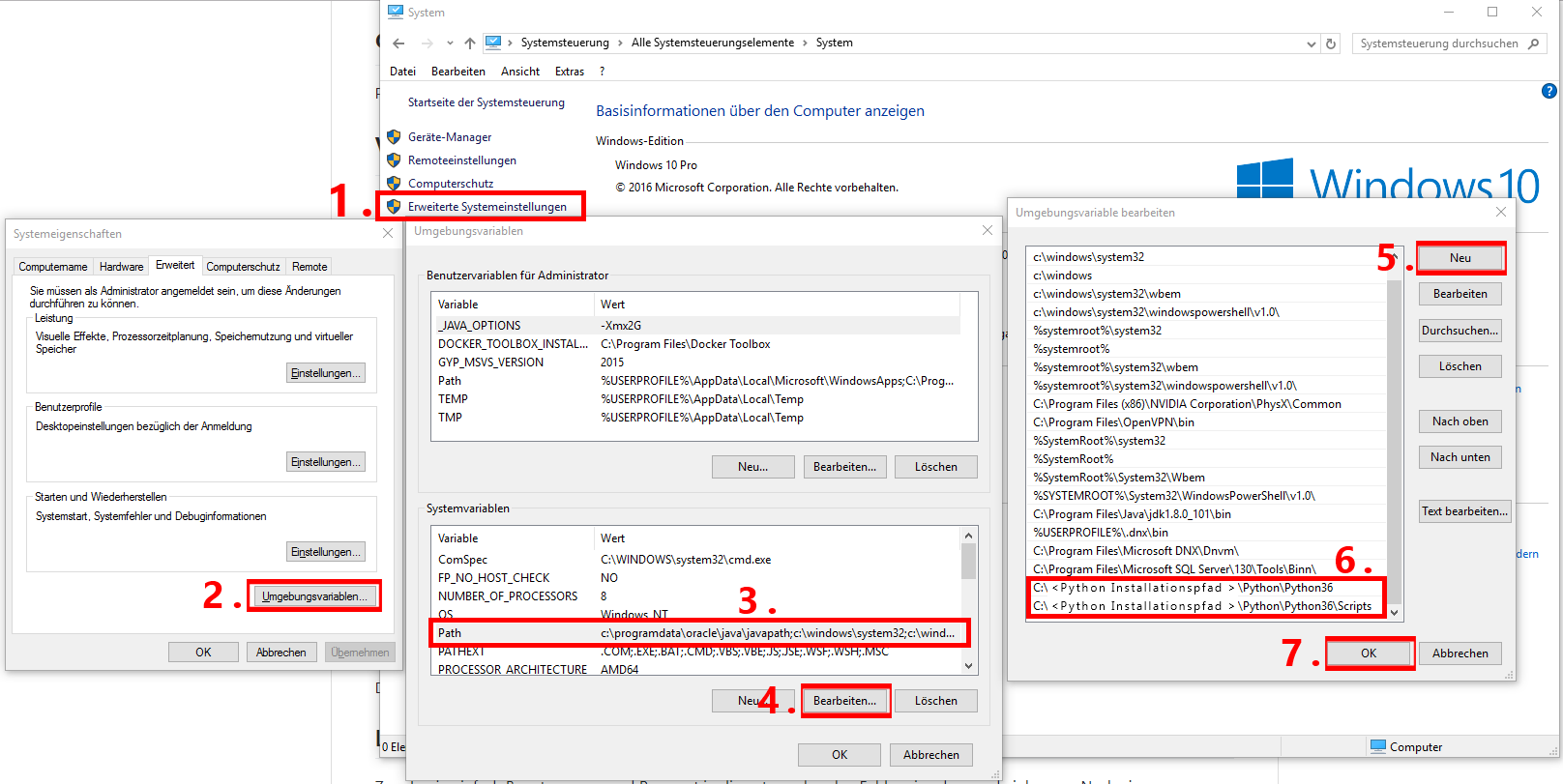Select ComSpec system variable row
This screenshot has width=1563, height=784.
697,560
